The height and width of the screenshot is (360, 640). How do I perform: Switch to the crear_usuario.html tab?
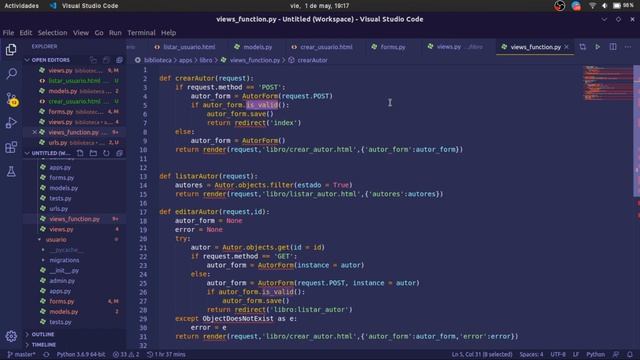[322, 47]
